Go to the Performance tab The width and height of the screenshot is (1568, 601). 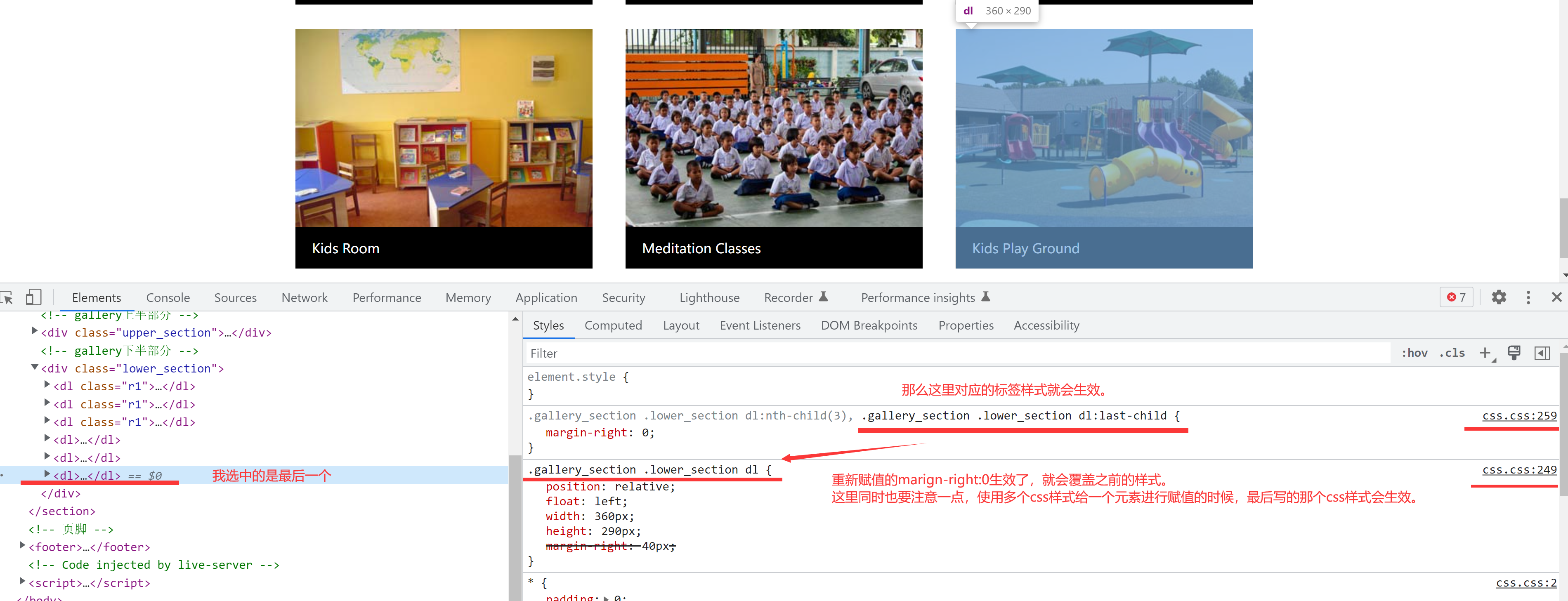pos(387,297)
